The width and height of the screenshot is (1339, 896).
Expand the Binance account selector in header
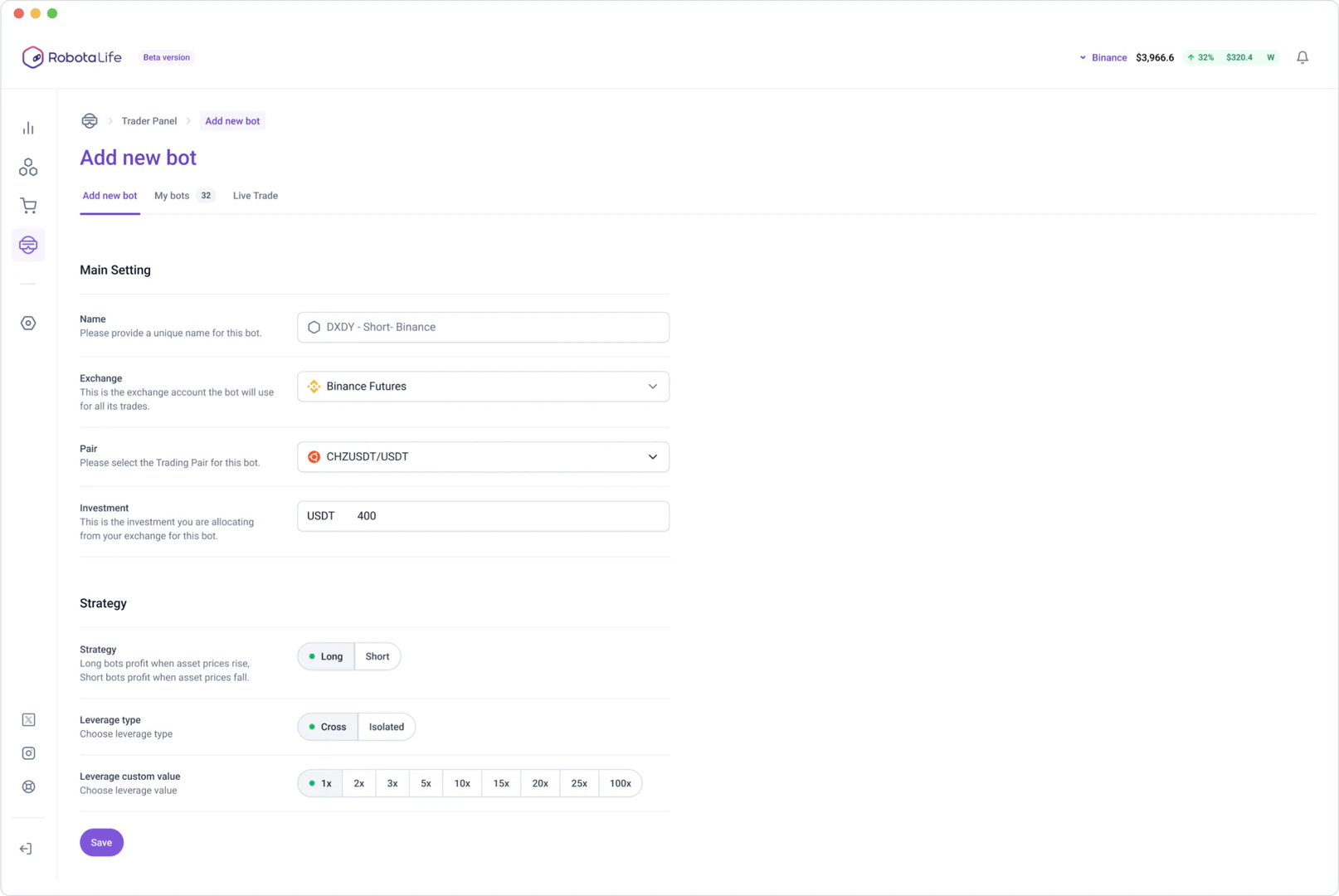1103,57
